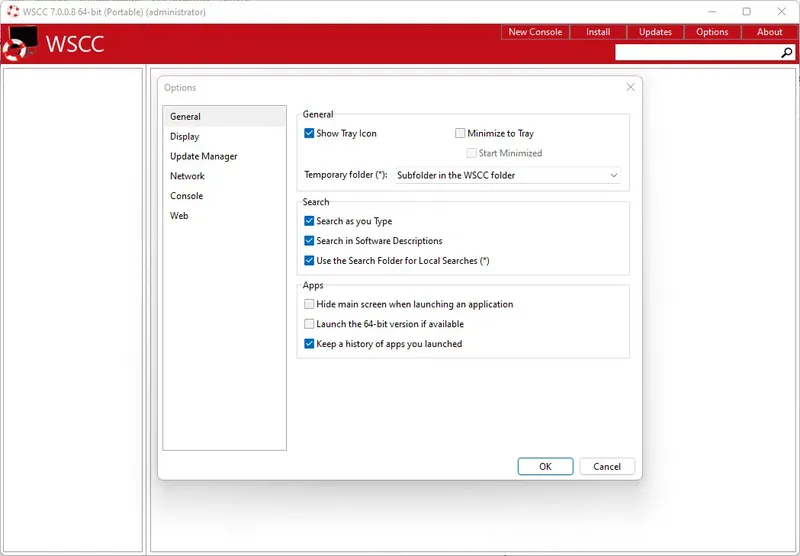The image size is (800, 556).
Task: Close the Options dialog with X
Action: (631, 87)
